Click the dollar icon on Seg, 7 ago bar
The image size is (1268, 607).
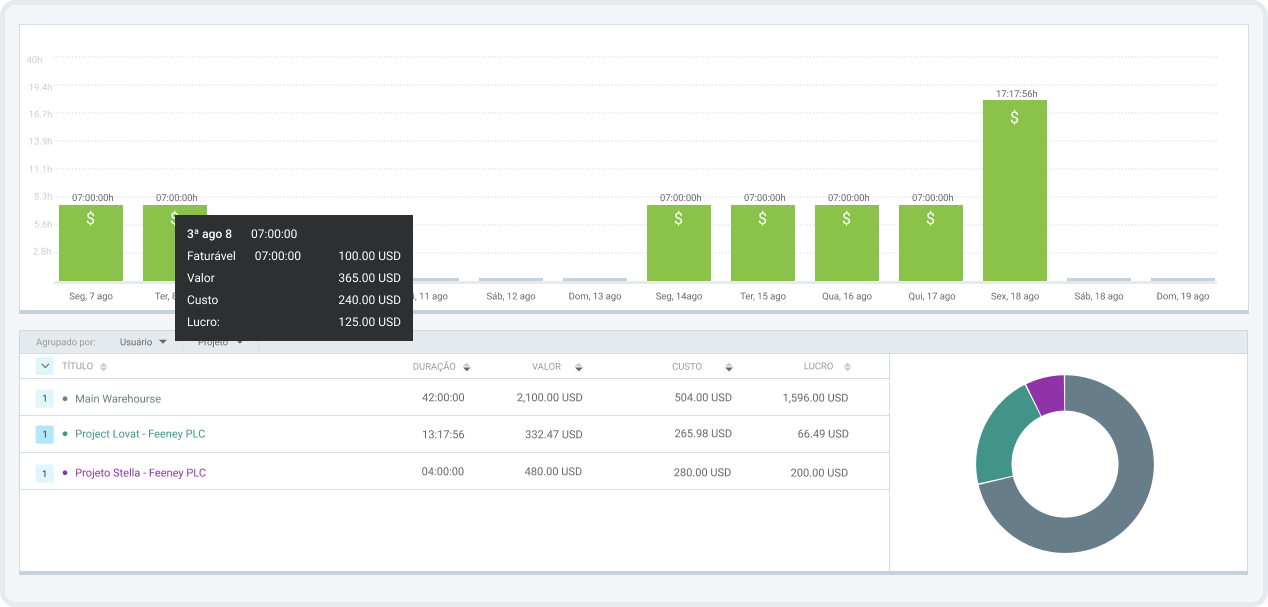90,218
